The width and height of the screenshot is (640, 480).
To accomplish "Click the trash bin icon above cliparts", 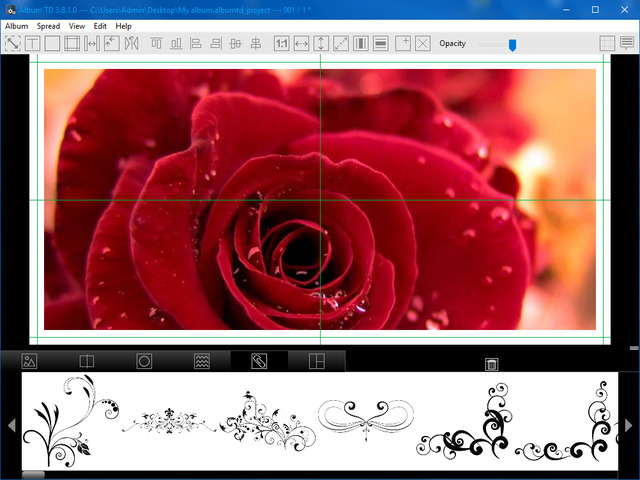I will [x=492, y=364].
